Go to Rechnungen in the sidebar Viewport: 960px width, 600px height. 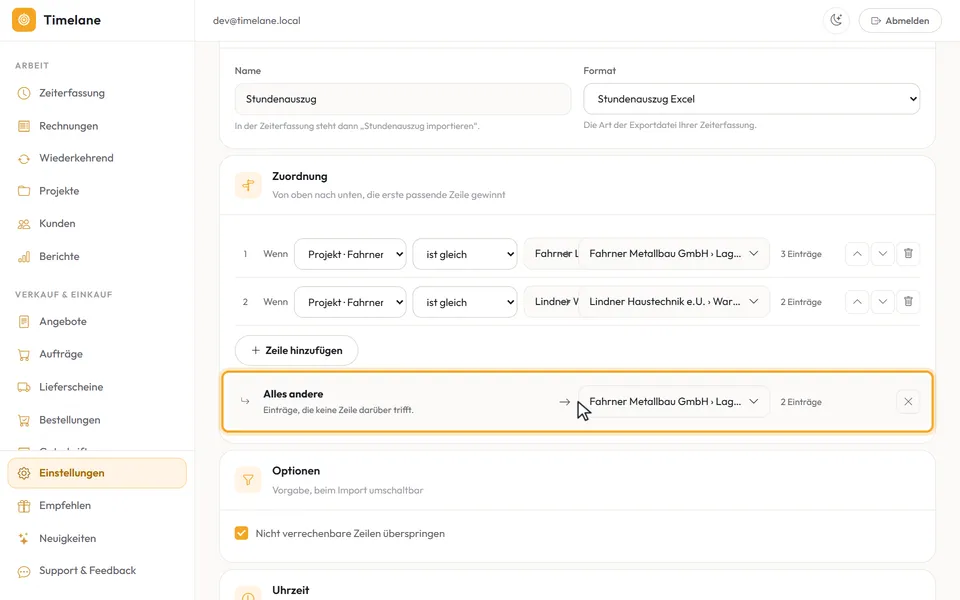97,126
